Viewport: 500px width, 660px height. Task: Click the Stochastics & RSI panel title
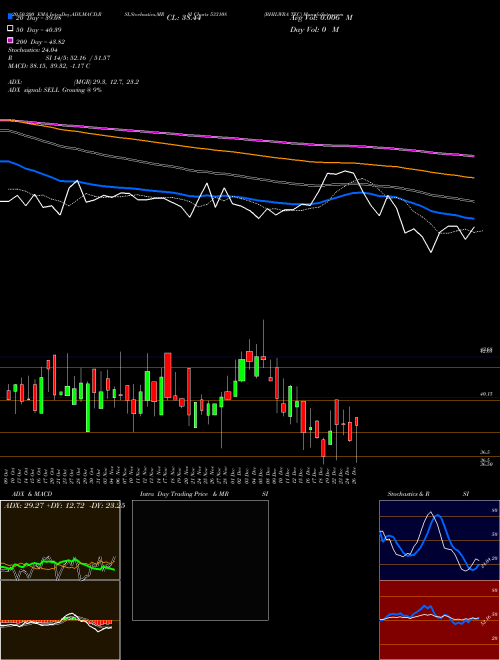(x=428, y=494)
